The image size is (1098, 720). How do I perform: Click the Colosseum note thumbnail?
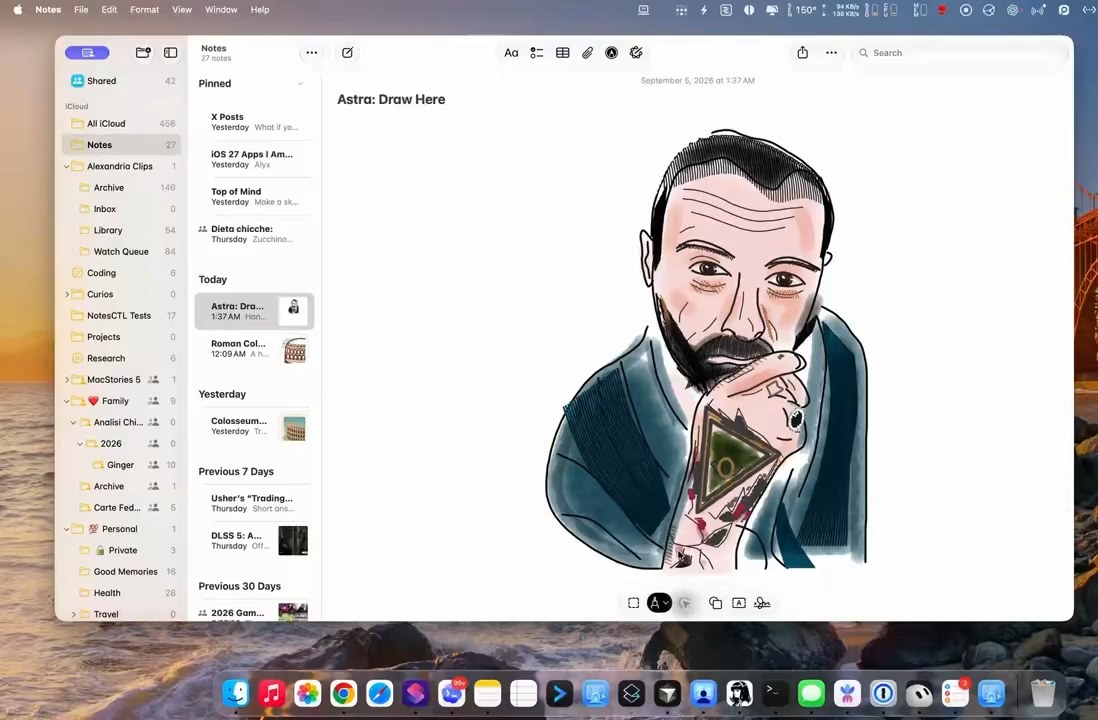pyautogui.click(x=295, y=427)
